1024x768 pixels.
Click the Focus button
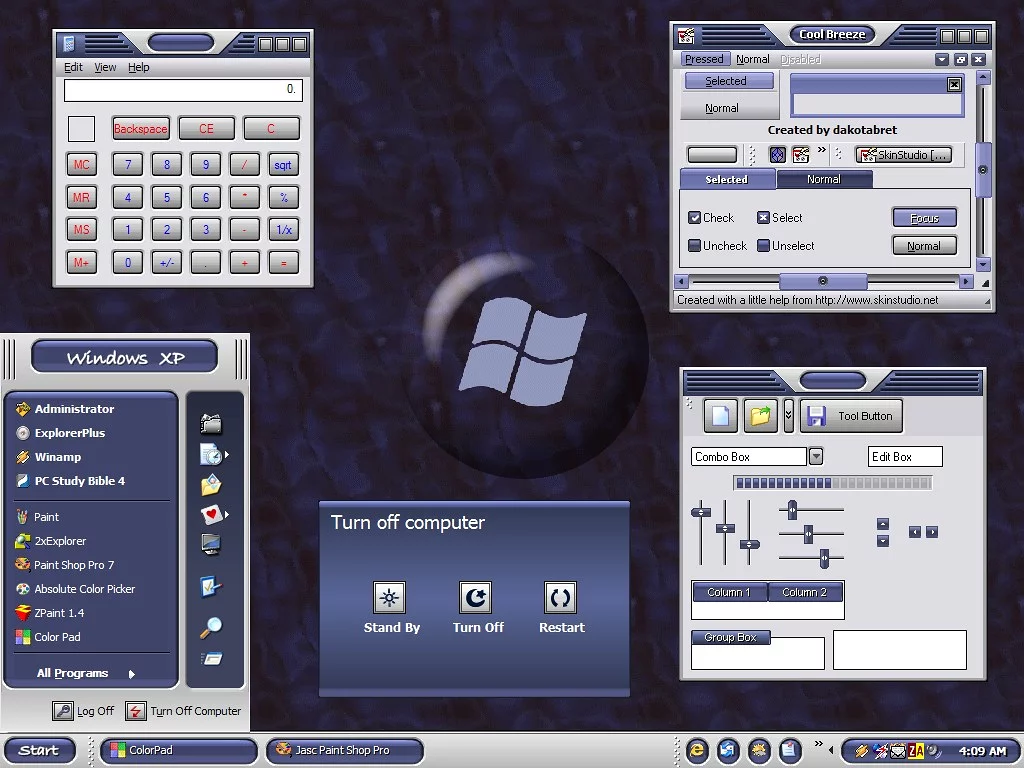(x=924, y=218)
